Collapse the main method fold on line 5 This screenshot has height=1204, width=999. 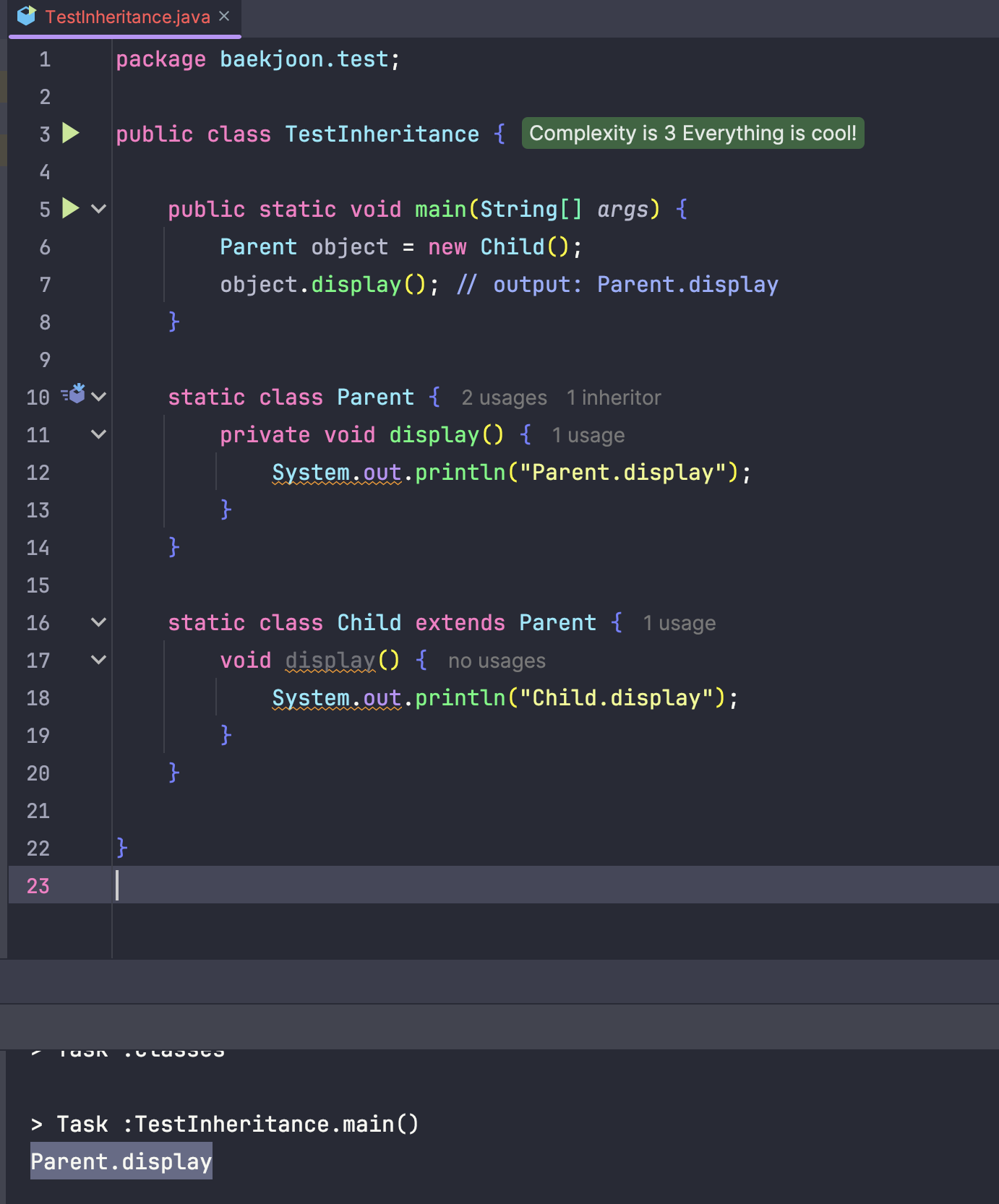click(x=99, y=209)
